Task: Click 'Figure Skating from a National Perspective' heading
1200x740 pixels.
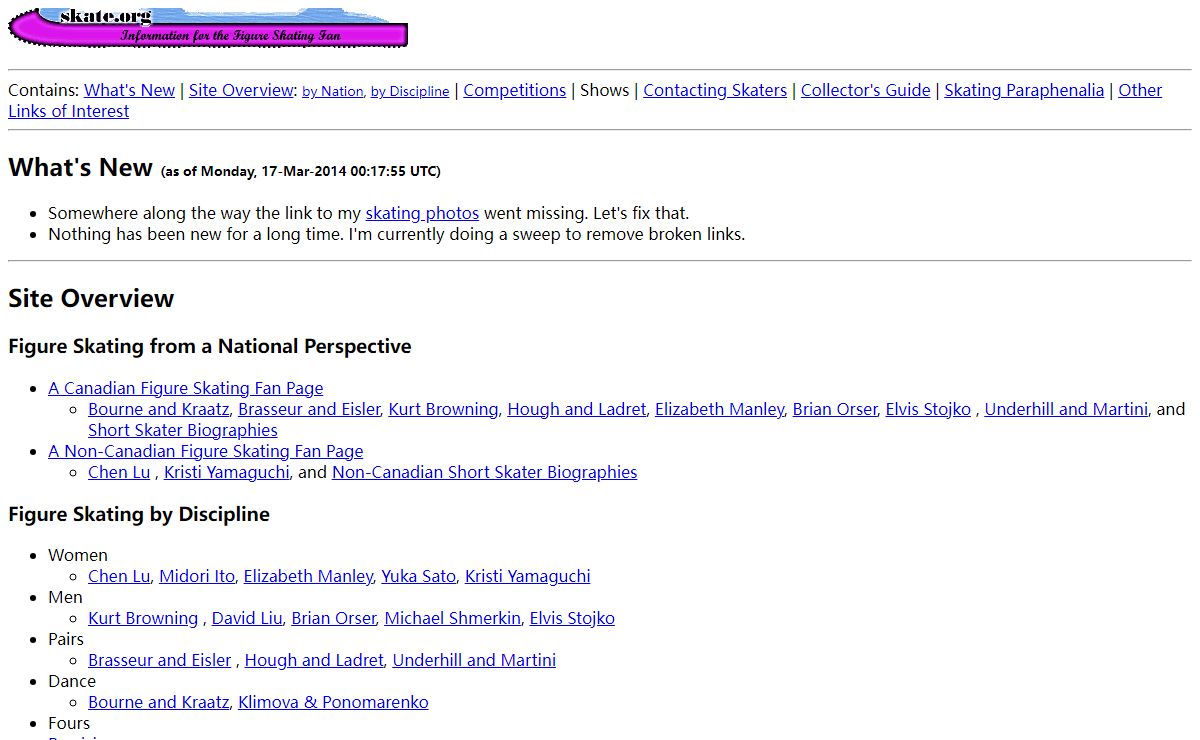Action: (210, 346)
